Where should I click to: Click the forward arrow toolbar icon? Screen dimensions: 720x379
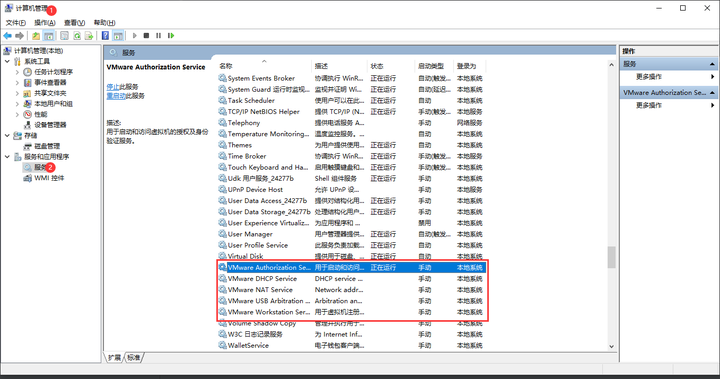19,35
